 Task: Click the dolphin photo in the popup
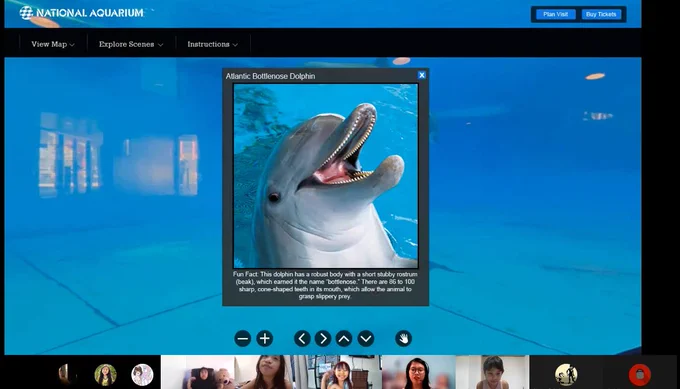tap(326, 176)
